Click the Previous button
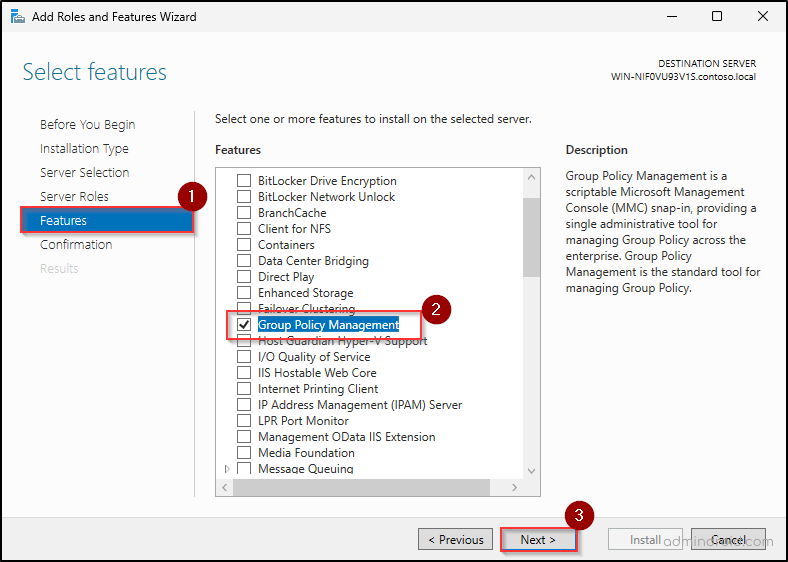788x562 pixels. 455,539
